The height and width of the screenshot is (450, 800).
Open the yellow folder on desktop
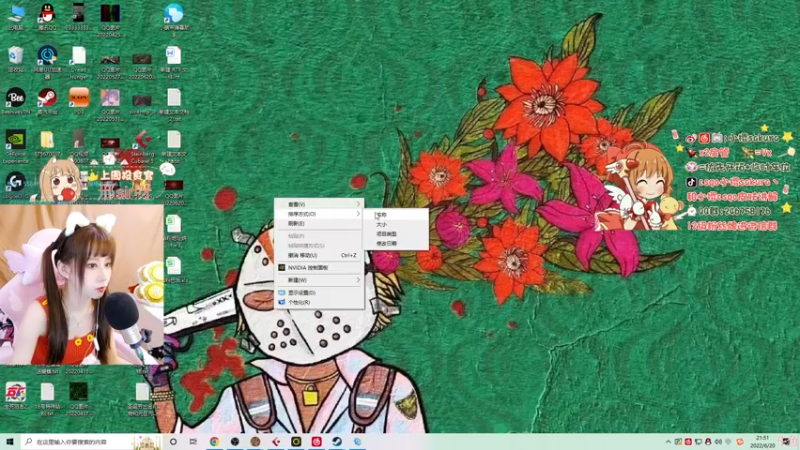(x=47, y=143)
